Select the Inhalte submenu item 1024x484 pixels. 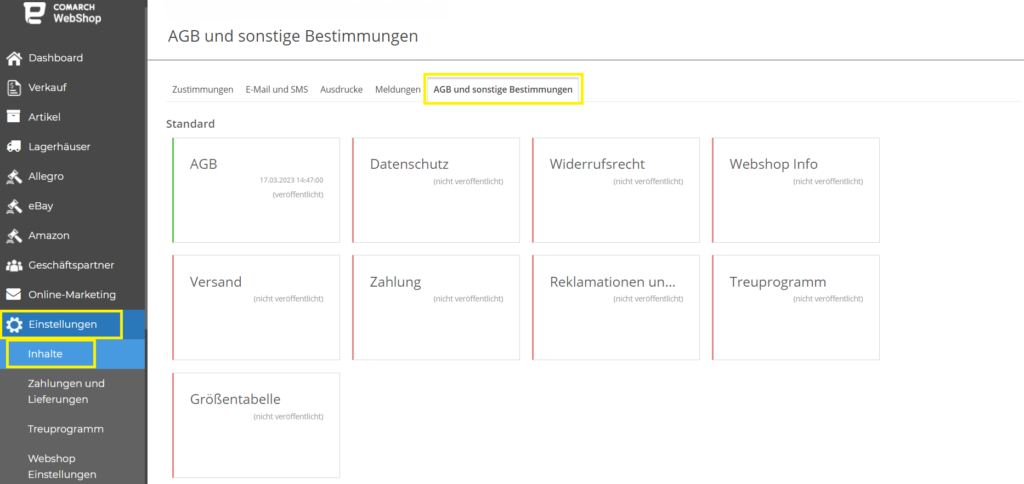(73, 354)
